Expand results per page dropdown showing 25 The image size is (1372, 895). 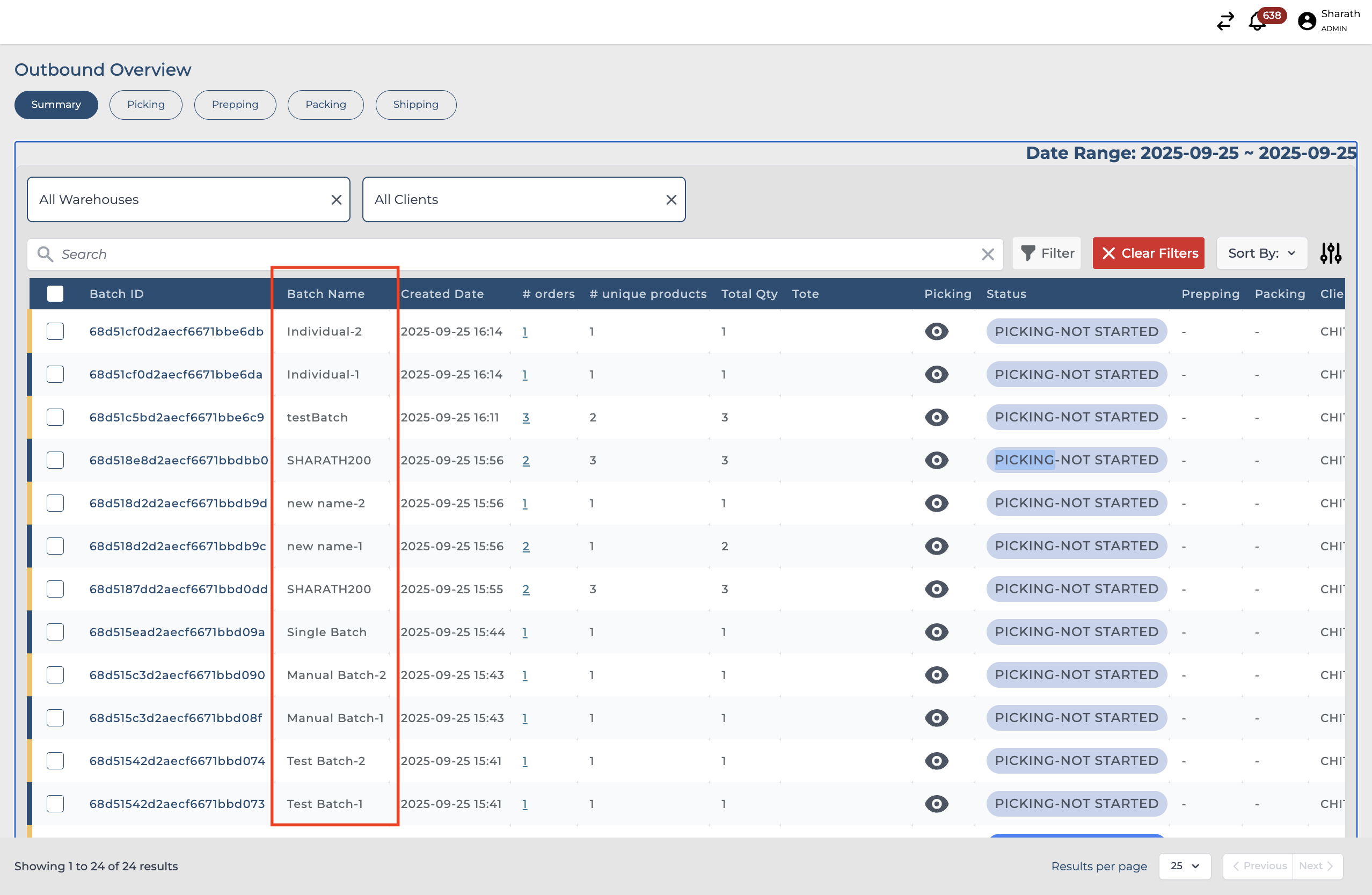[1185, 865]
